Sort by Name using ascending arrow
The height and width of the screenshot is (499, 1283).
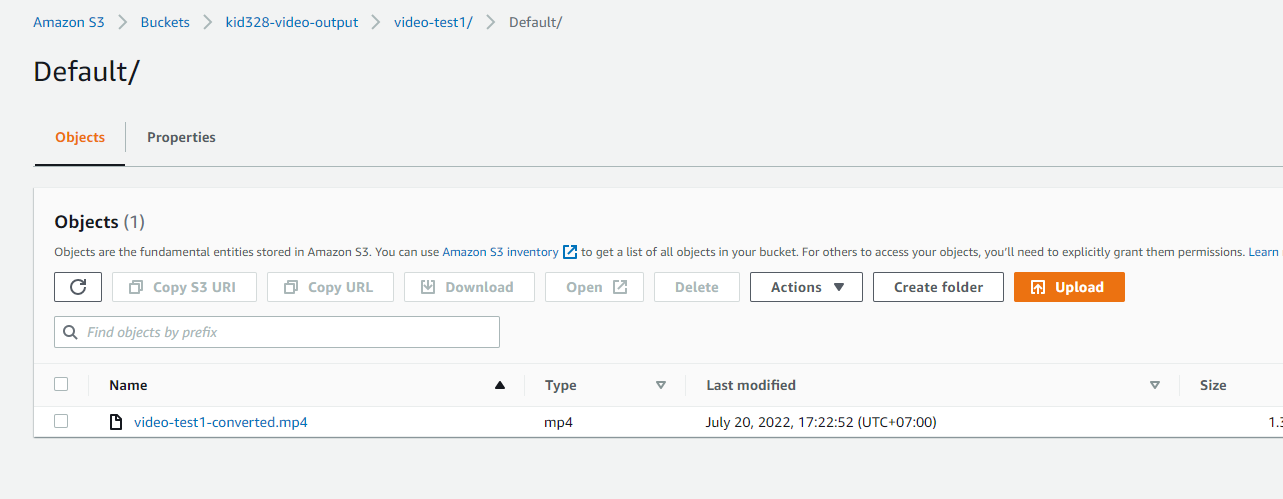coord(500,385)
